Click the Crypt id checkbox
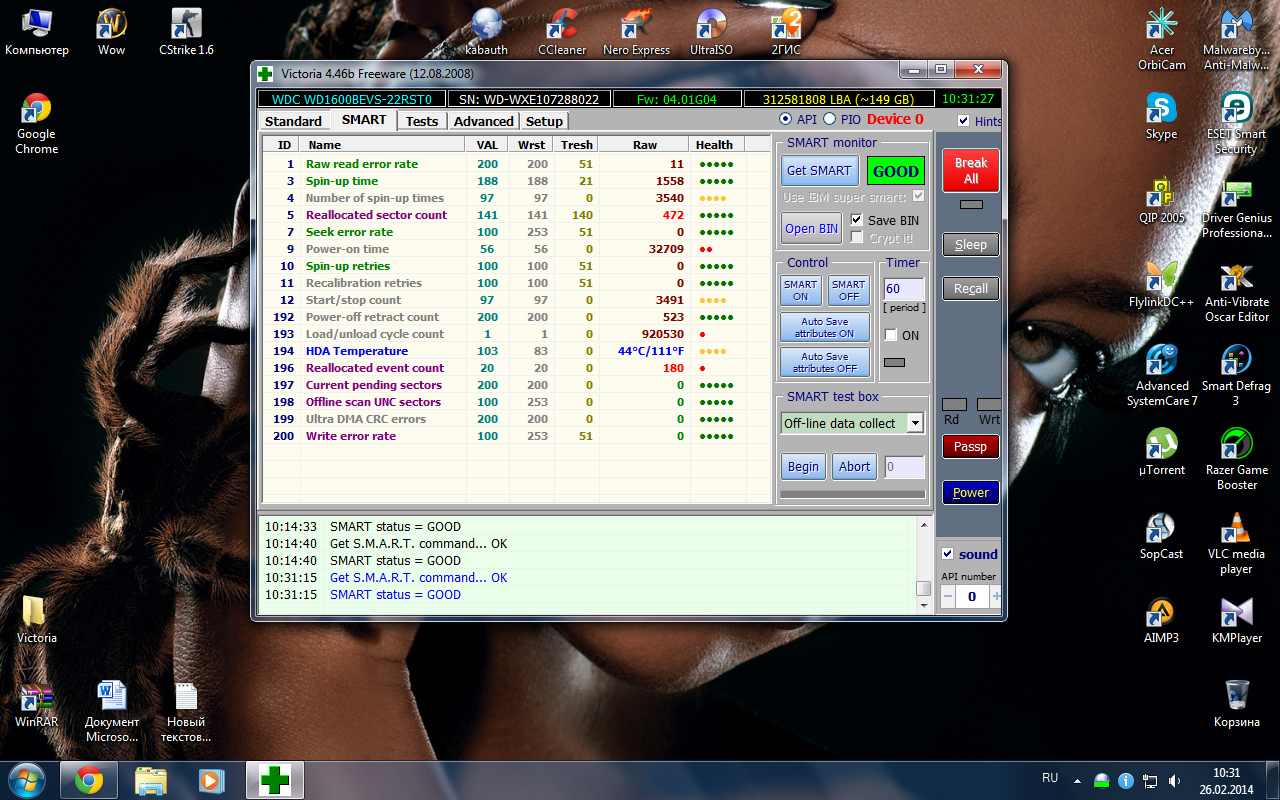 857,237
